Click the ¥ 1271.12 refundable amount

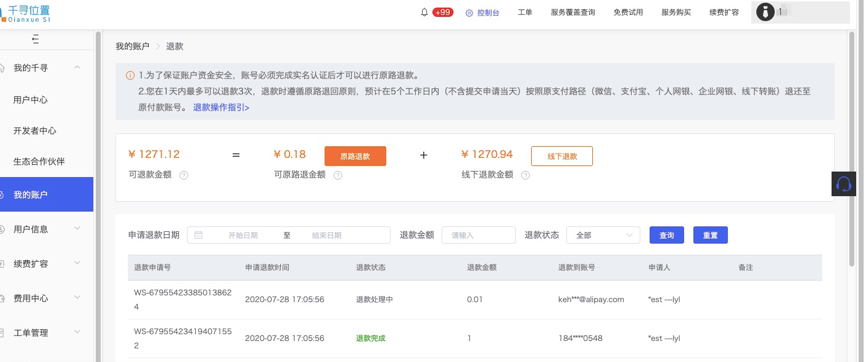click(154, 154)
